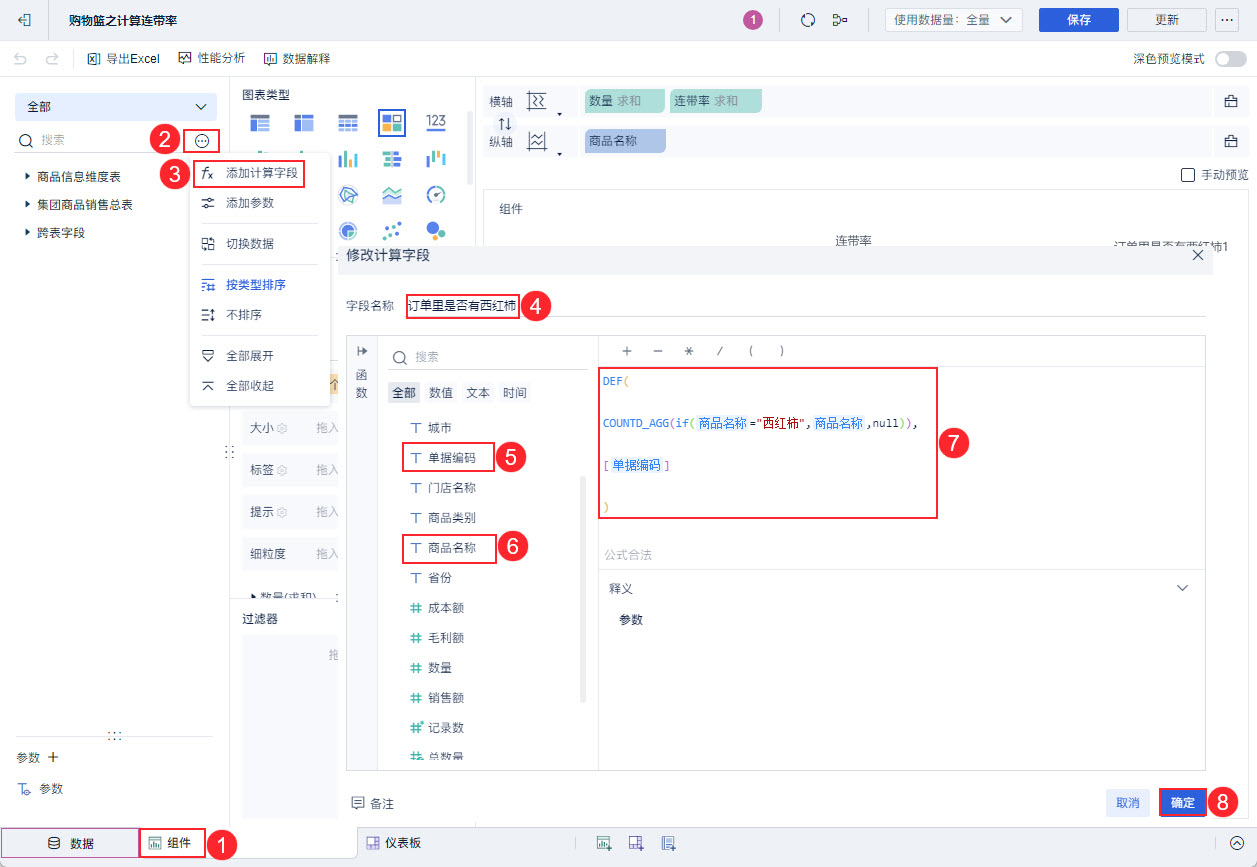Screen dimensions: 1257x867
Task: Switch to 文本 field filter tab
Action: pos(478,393)
